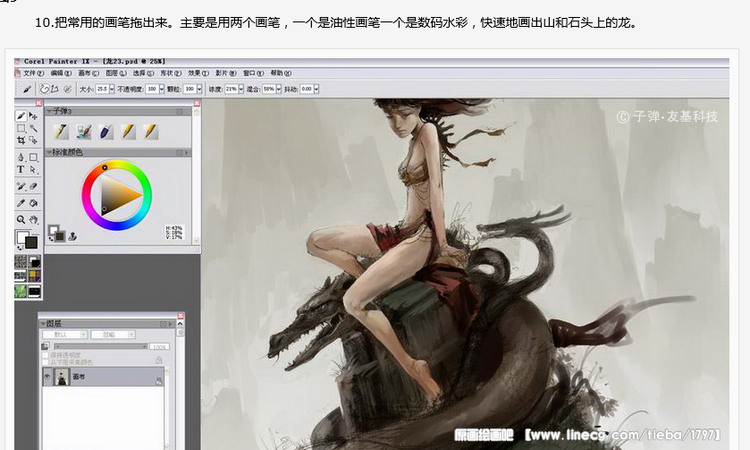Viewport: 750px width, 450px height.
Task: Select the Eraser tool
Action: [33, 186]
